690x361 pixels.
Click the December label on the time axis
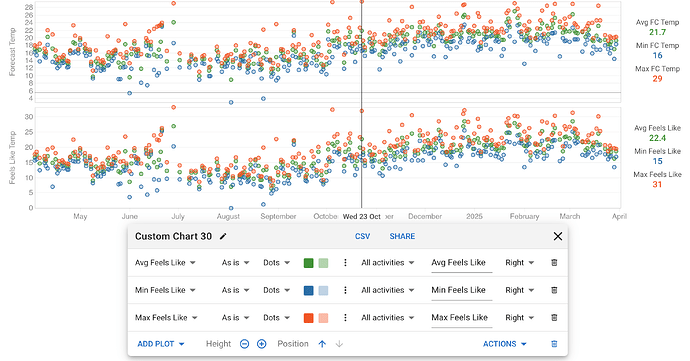pos(425,217)
